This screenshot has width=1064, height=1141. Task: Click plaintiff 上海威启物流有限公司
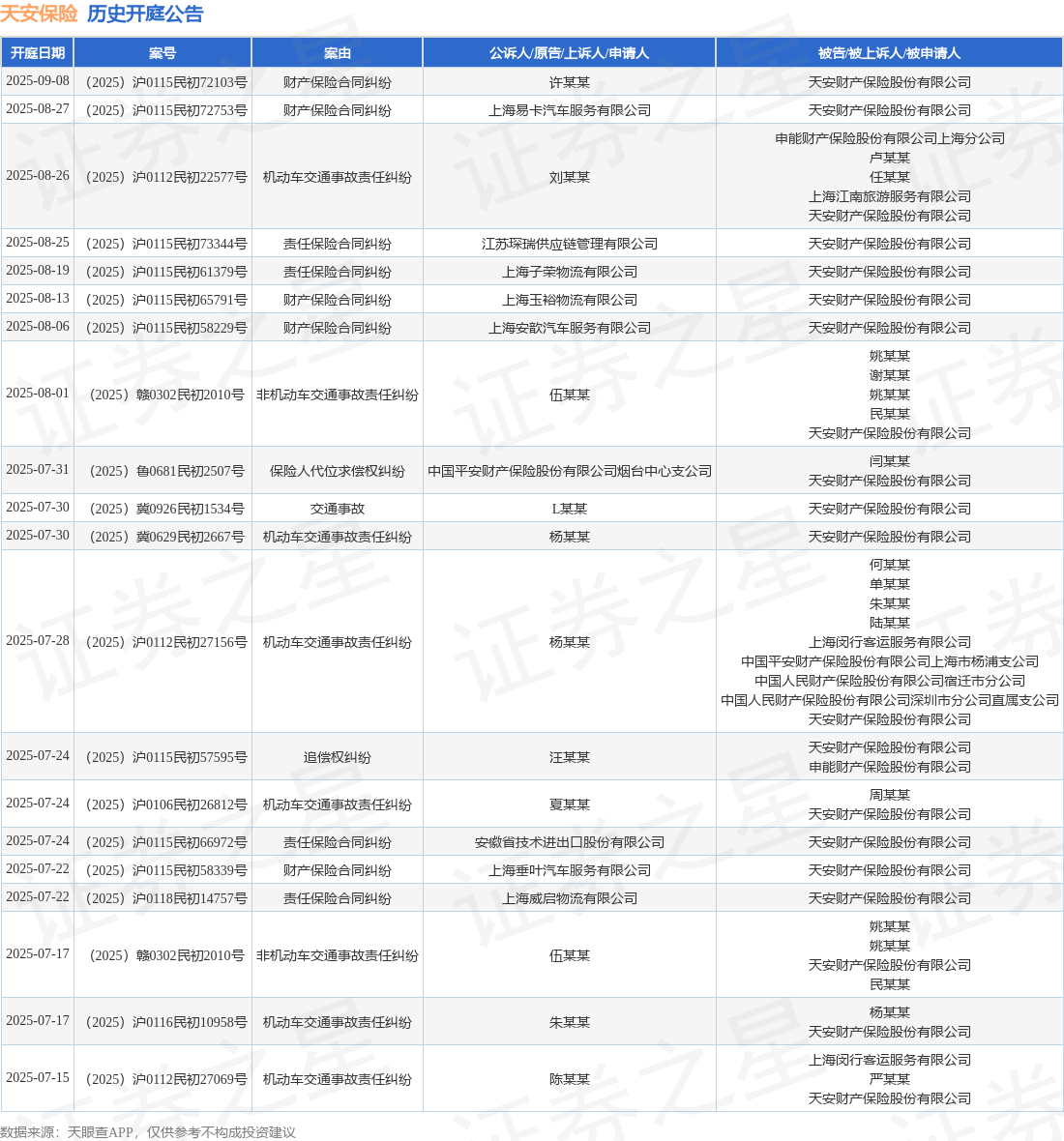(x=569, y=898)
